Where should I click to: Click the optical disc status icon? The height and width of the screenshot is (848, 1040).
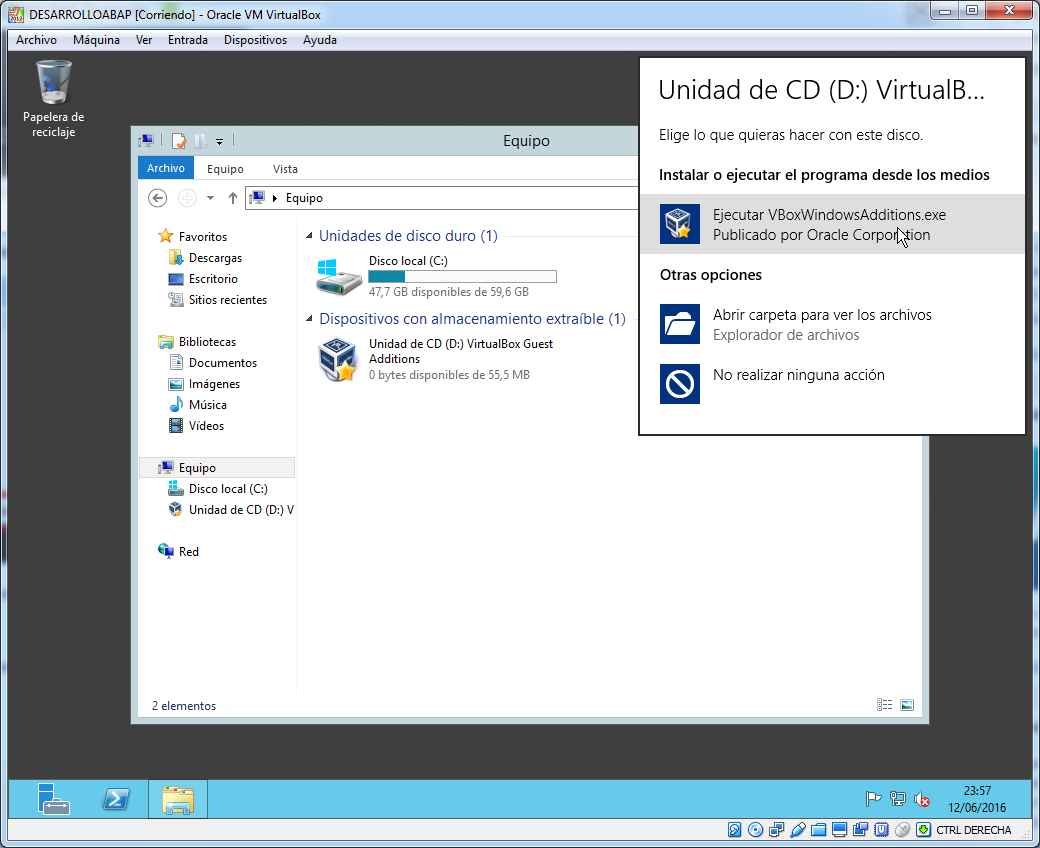755,829
